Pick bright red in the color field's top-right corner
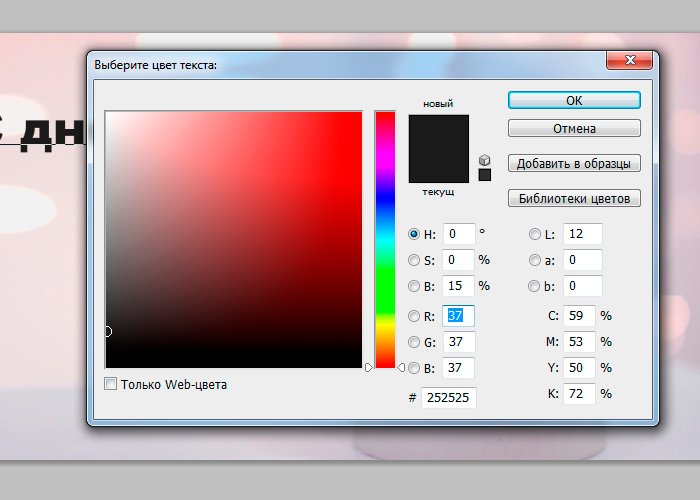Viewport: 700px width, 500px height. tap(359, 114)
